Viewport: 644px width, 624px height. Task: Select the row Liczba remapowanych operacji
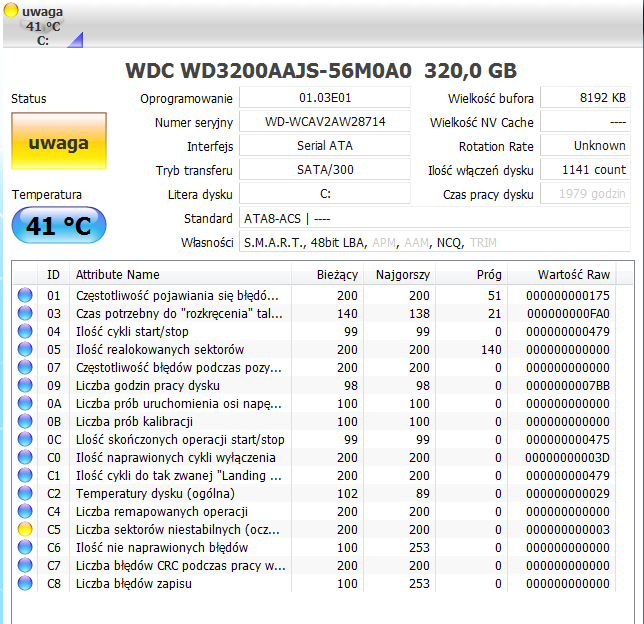tap(316, 511)
